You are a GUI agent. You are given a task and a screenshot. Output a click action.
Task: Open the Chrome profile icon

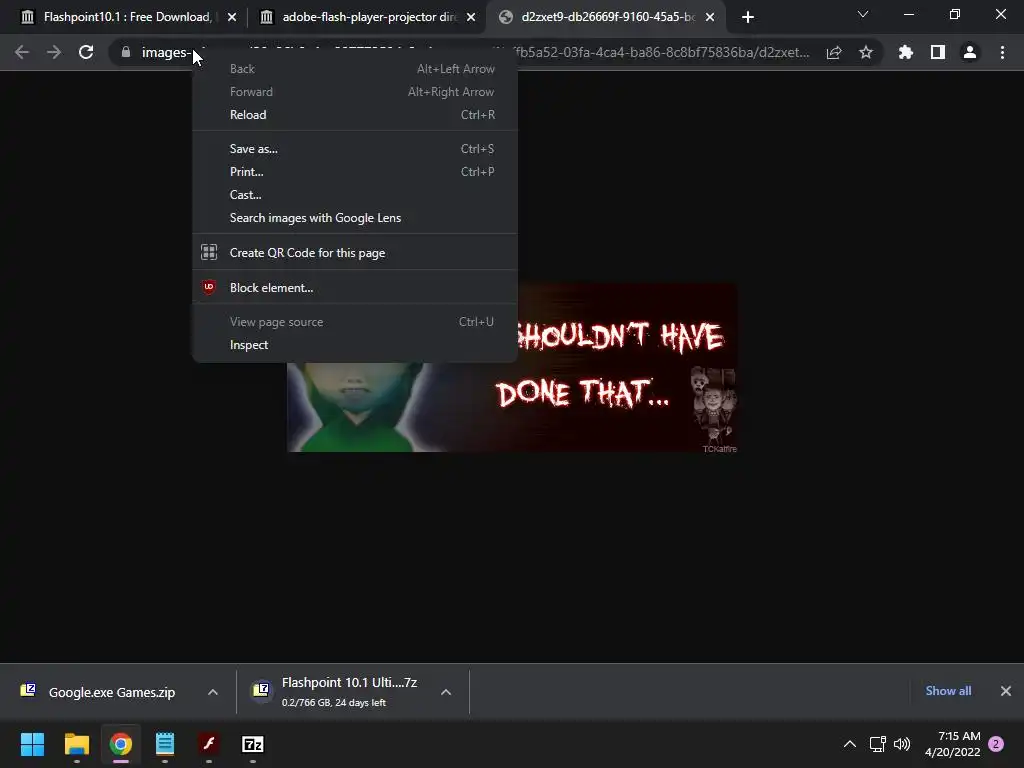pyautogui.click(x=970, y=52)
